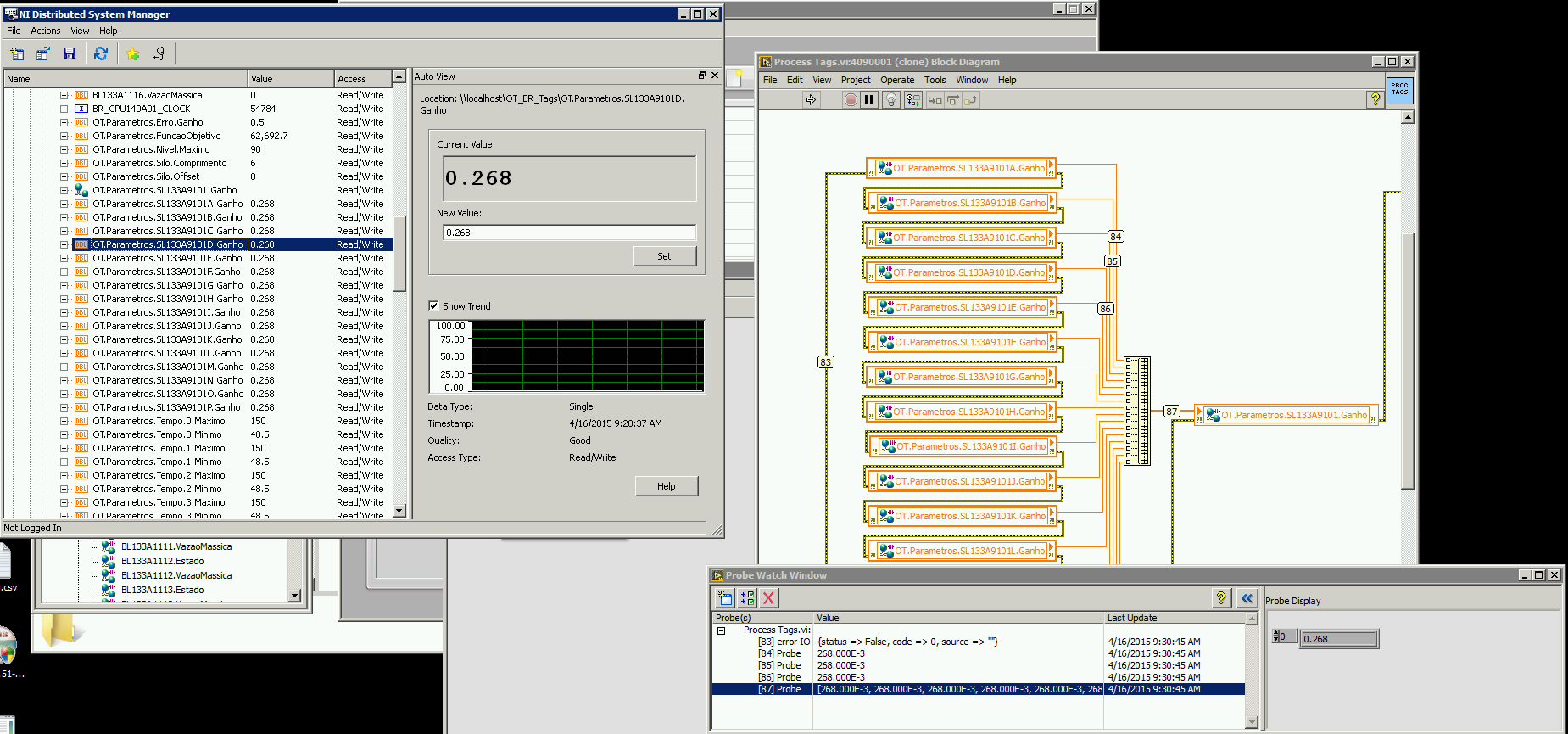Open the Actions menu in System Manager
This screenshot has width=1568, height=734.
46,31
